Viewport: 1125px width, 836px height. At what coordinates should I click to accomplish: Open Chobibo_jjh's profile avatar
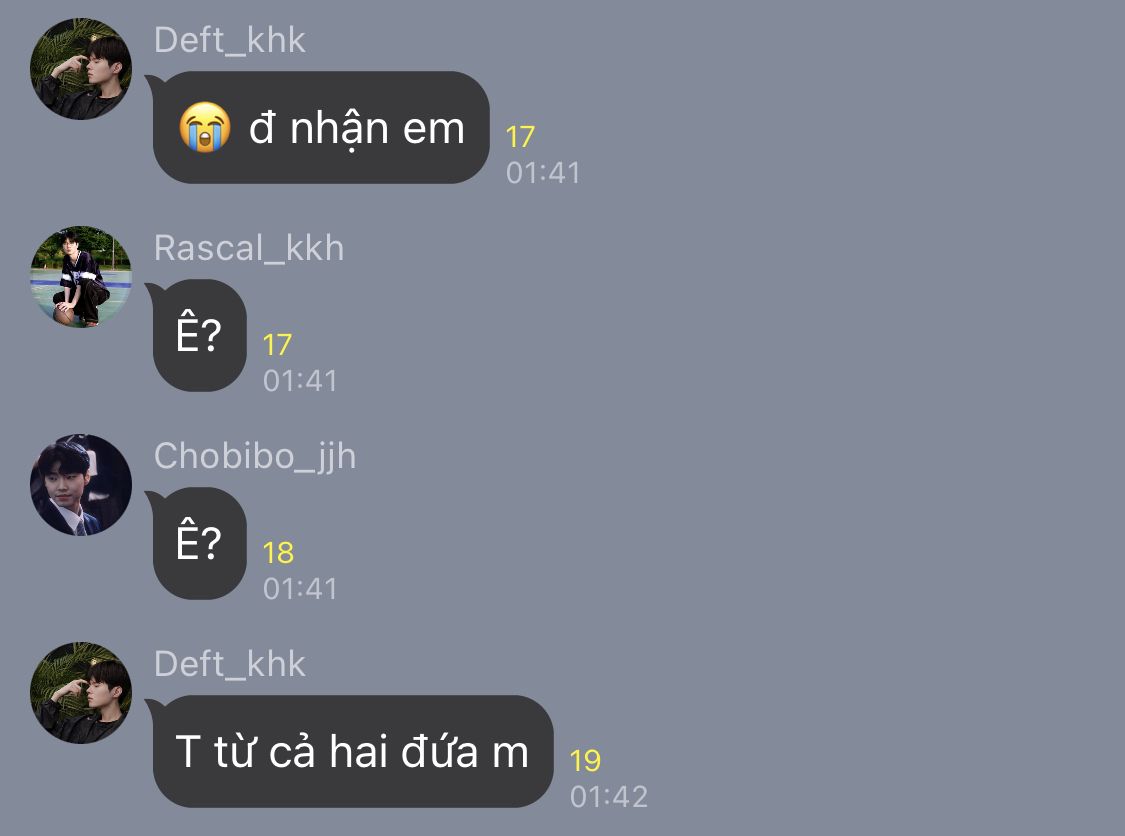(x=81, y=485)
